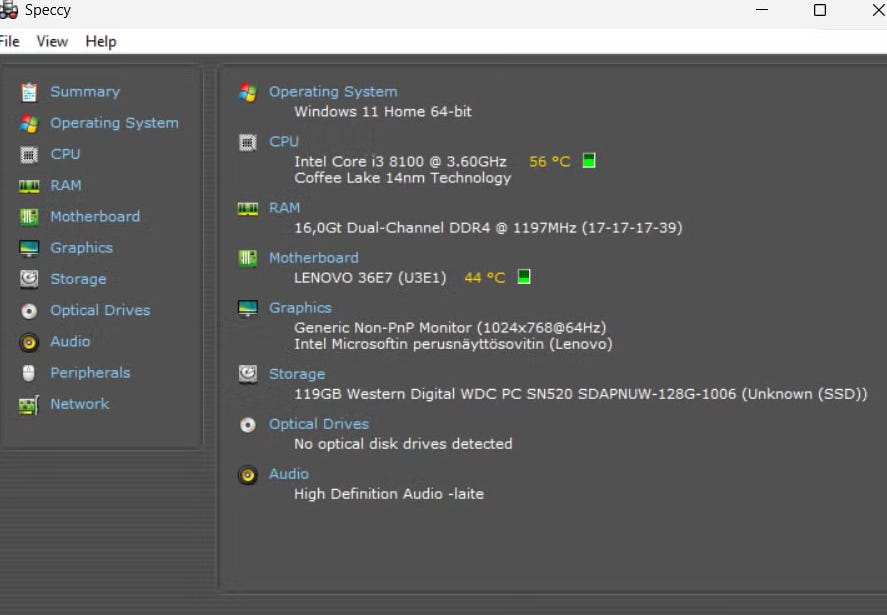887x615 pixels.
Task: Click the 56 °C CPU temperature value
Action: (x=549, y=162)
